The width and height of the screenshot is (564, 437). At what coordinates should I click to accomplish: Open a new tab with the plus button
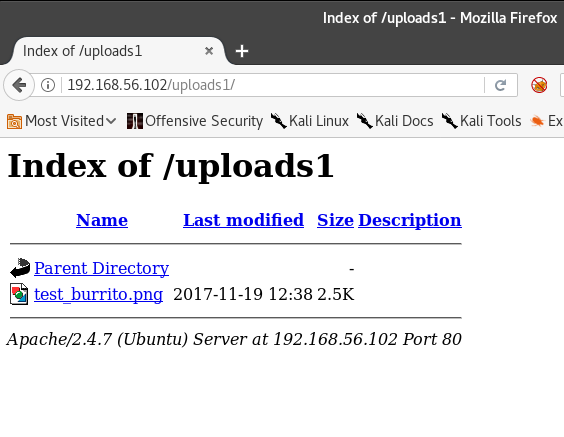(242, 51)
